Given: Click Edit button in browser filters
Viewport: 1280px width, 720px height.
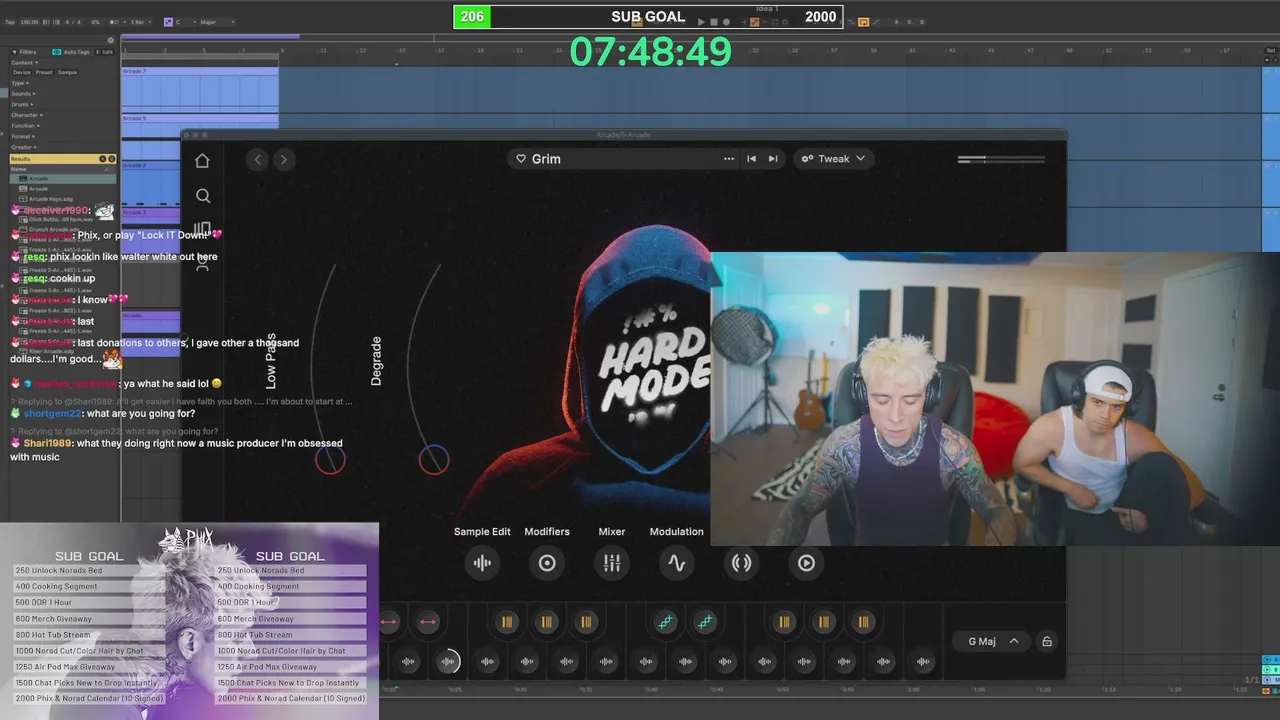Looking at the screenshot, I should [x=104, y=52].
